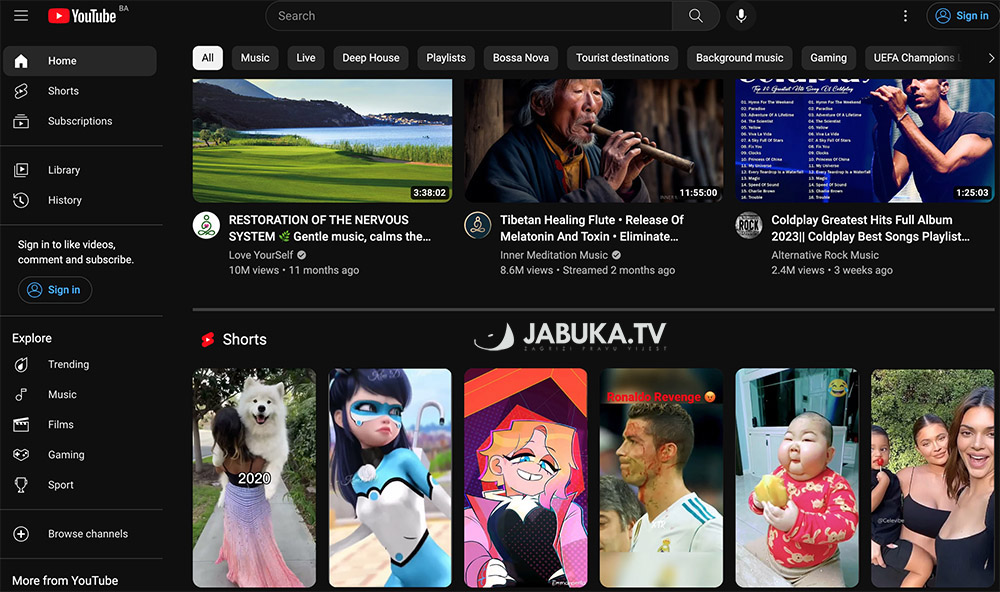Select the All filter chip
Screen dimensions: 1000x592
[207, 58]
